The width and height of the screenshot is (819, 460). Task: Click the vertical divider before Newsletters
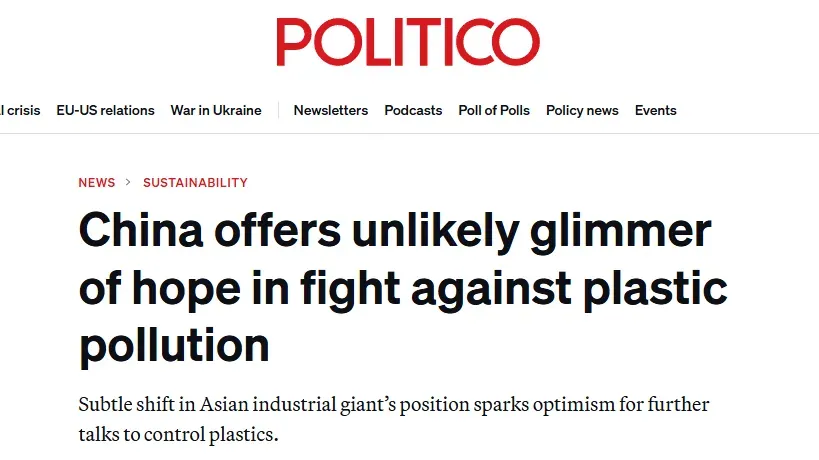[x=278, y=110]
